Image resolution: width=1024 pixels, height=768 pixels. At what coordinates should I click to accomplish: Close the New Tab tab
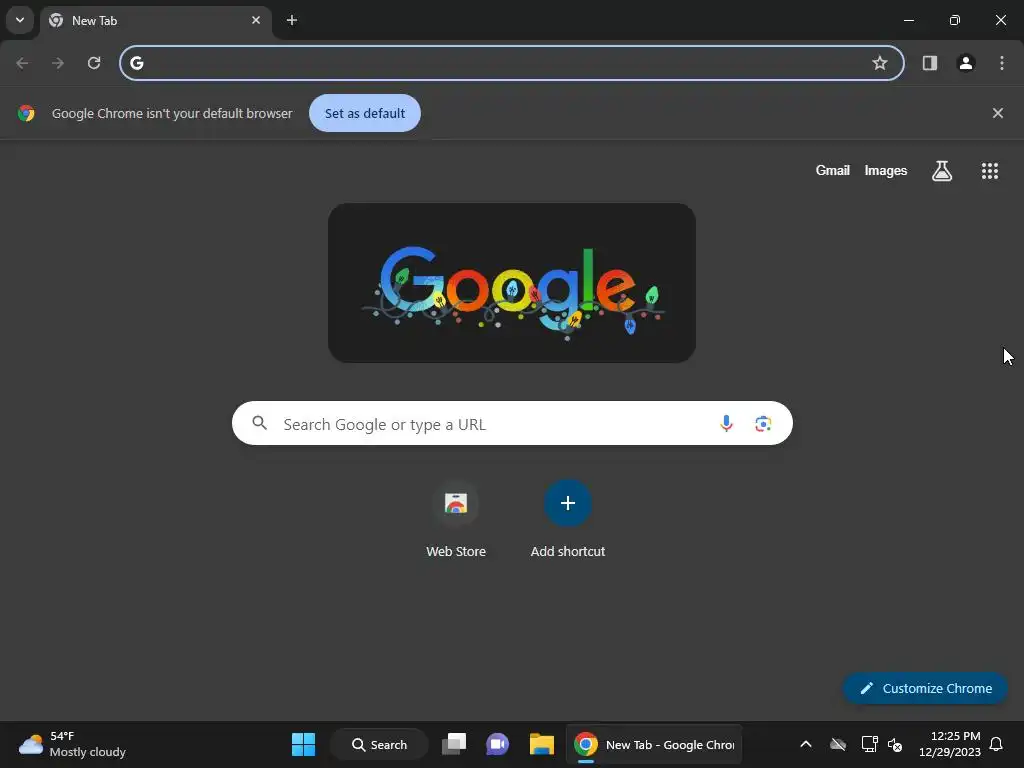click(256, 20)
